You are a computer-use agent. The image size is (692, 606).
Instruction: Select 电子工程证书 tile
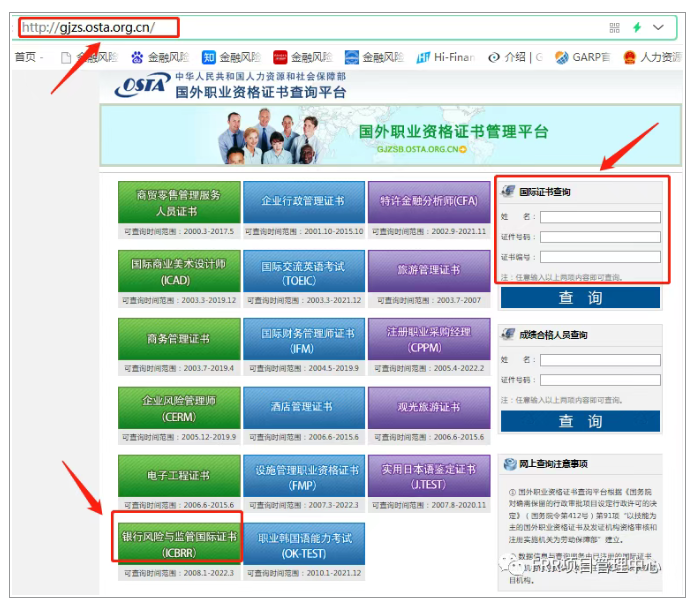pos(179,476)
